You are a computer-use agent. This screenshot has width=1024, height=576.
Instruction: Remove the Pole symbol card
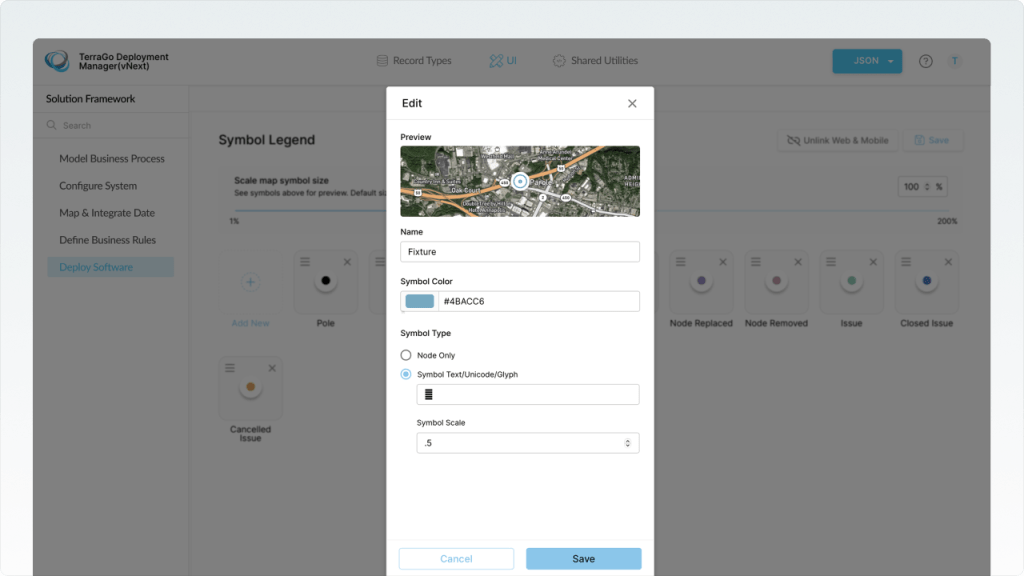coord(347,262)
